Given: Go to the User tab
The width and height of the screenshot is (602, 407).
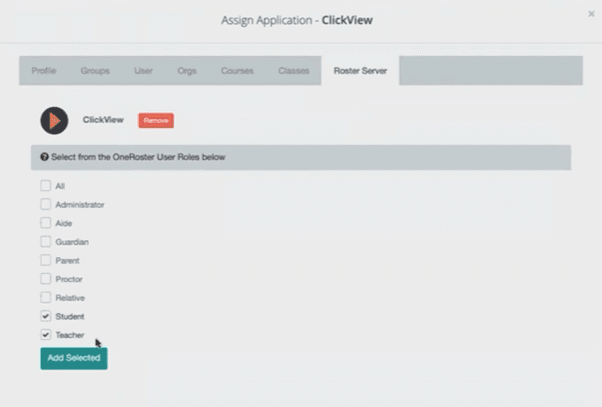Looking at the screenshot, I should (143, 71).
